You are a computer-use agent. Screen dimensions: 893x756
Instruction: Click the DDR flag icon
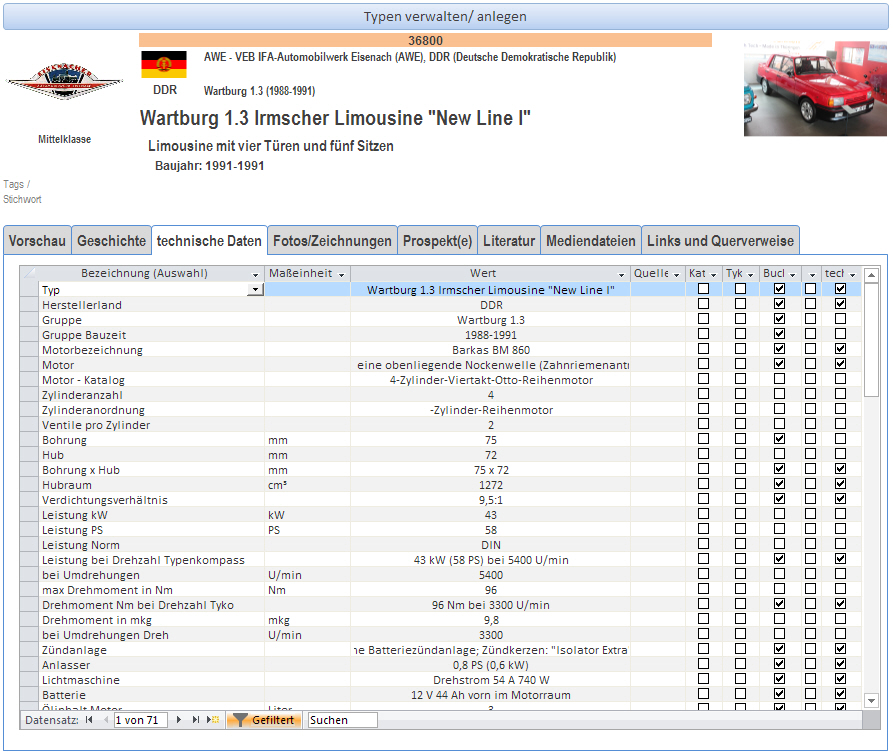pyautogui.click(x=164, y=64)
